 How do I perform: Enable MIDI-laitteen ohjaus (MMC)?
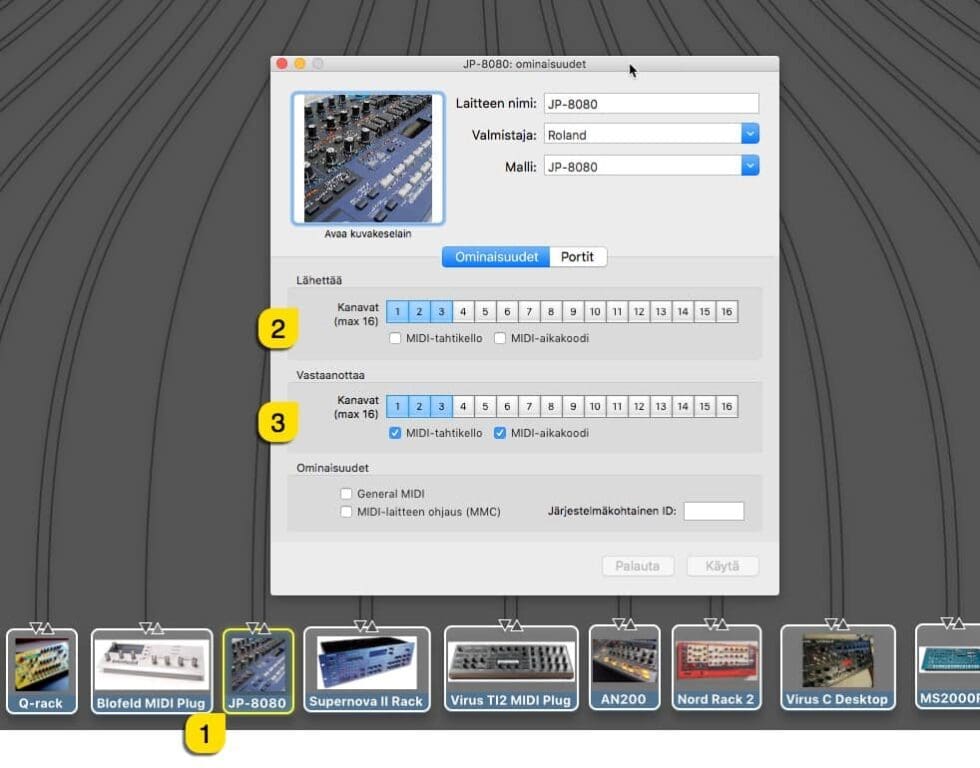click(346, 511)
